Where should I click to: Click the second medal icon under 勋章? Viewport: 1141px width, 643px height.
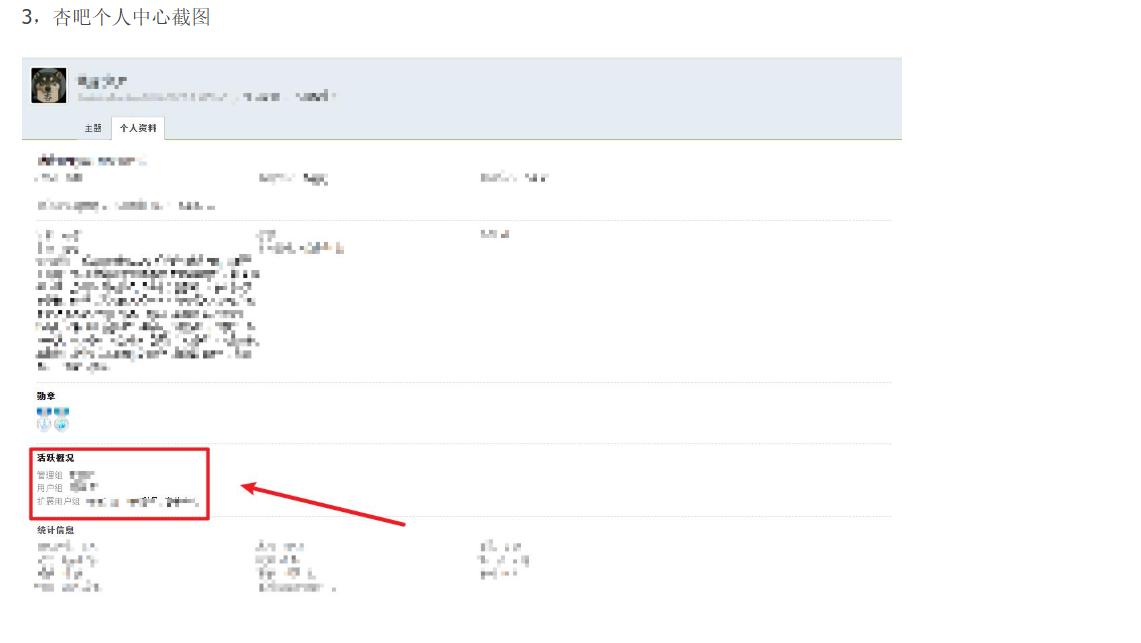pyautogui.click(x=62, y=418)
